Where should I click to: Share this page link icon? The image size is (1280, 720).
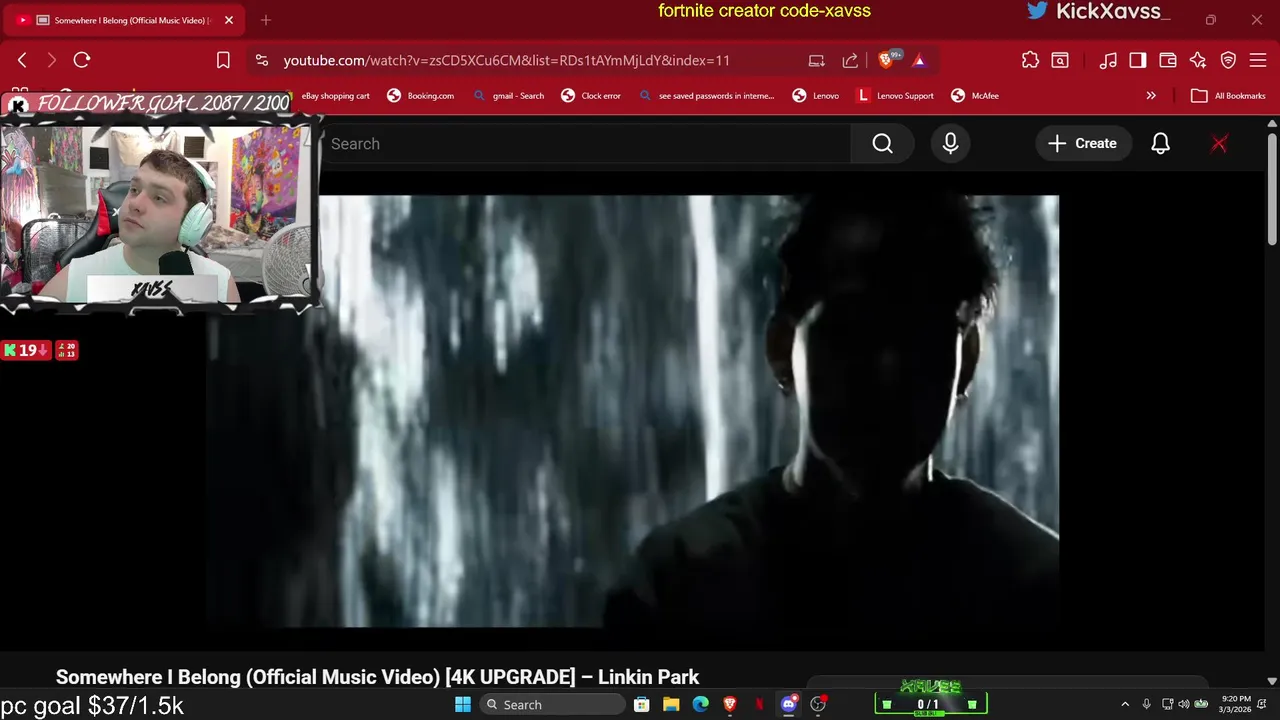[x=850, y=60]
